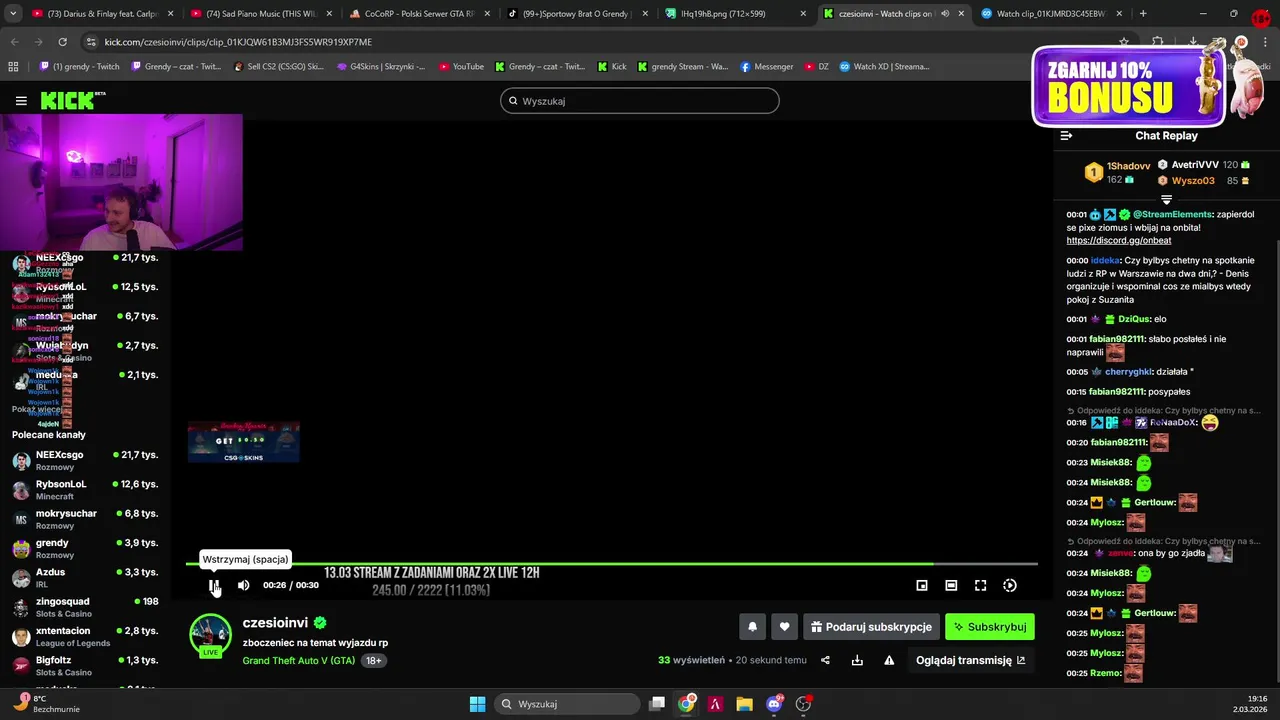The width and height of the screenshot is (1280, 720).
Task: Toggle picture-in-picture mode in player
Action: (x=922, y=585)
